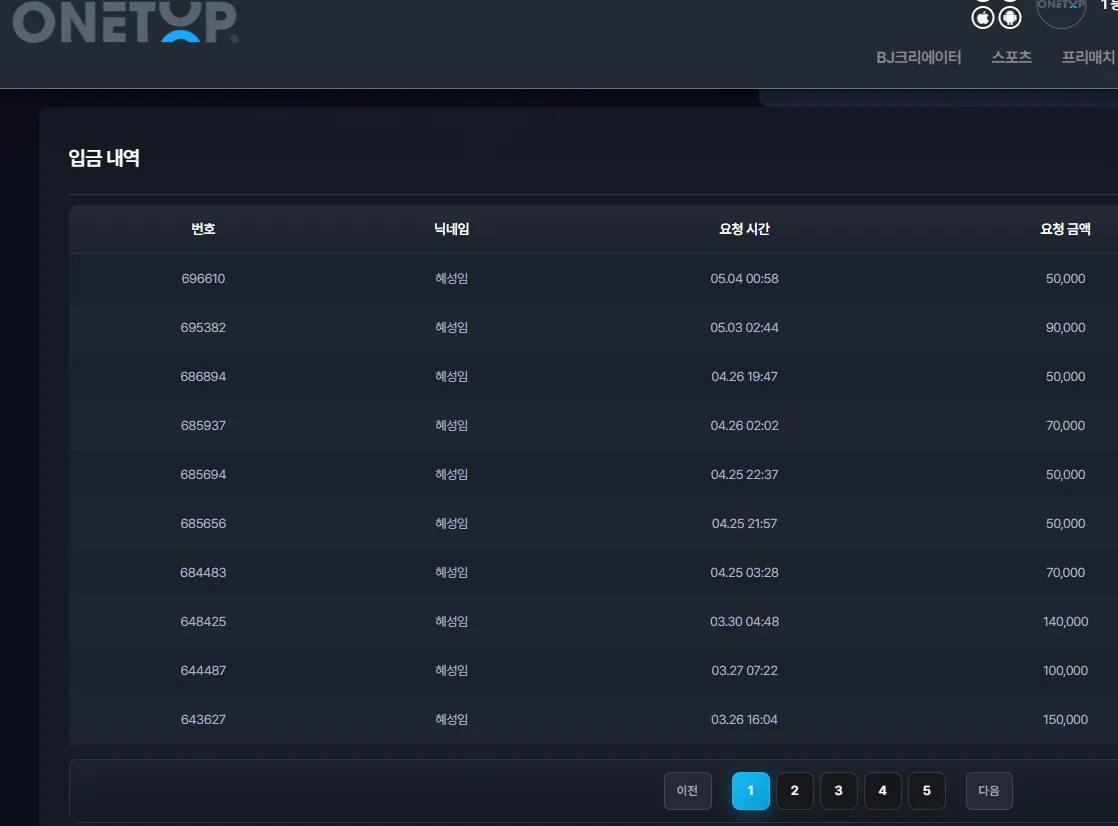Click the 150,000 amount in row 643627
The width and height of the screenshot is (1118, 826).
(x=1065, y=720)
